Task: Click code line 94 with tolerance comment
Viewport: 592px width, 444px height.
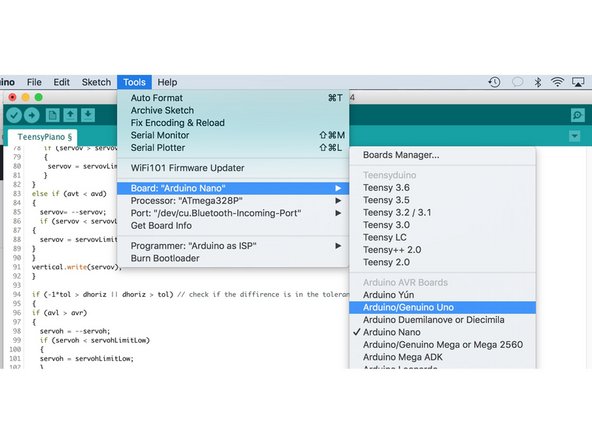Action: (x=190, y=294)
